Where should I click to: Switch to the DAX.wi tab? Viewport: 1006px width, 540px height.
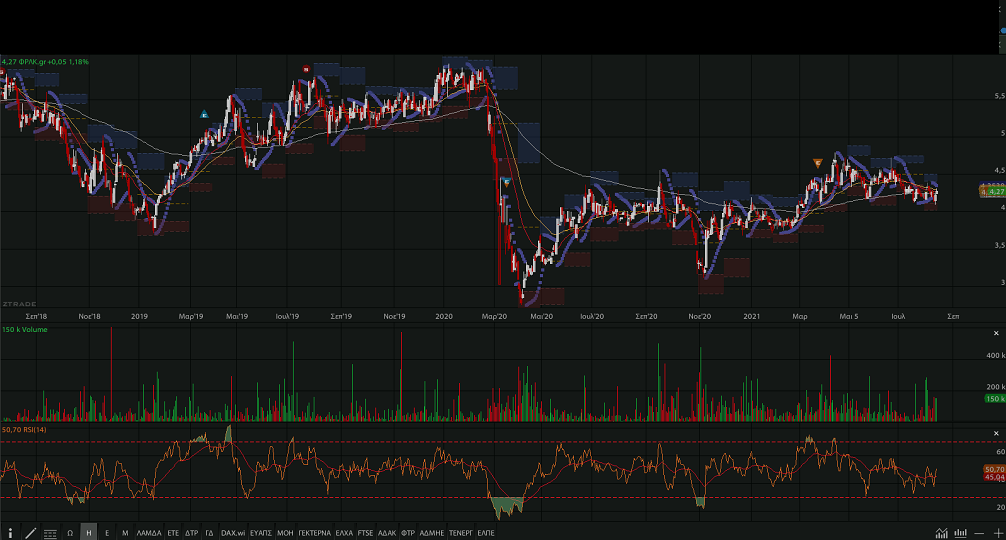coord(231,533)
